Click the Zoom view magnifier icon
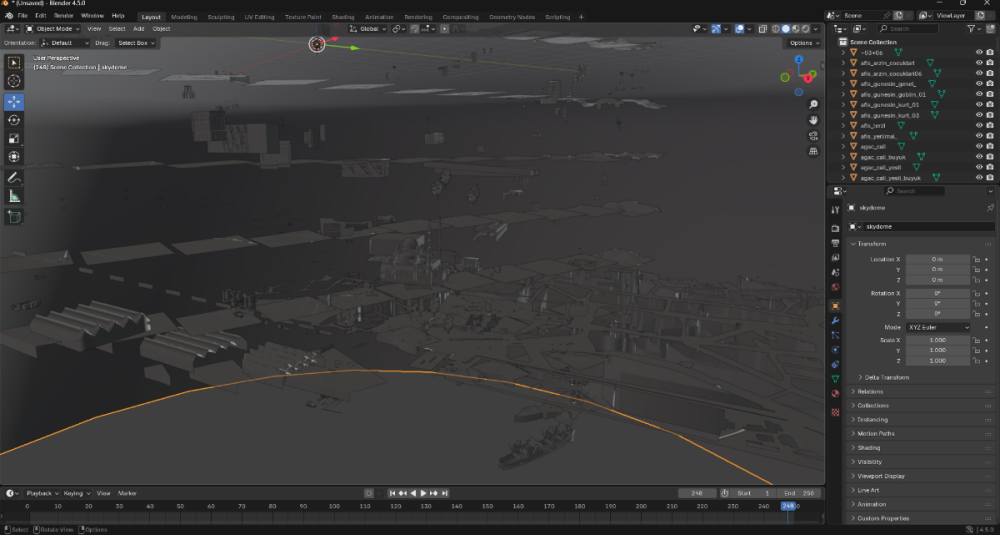 813,102
